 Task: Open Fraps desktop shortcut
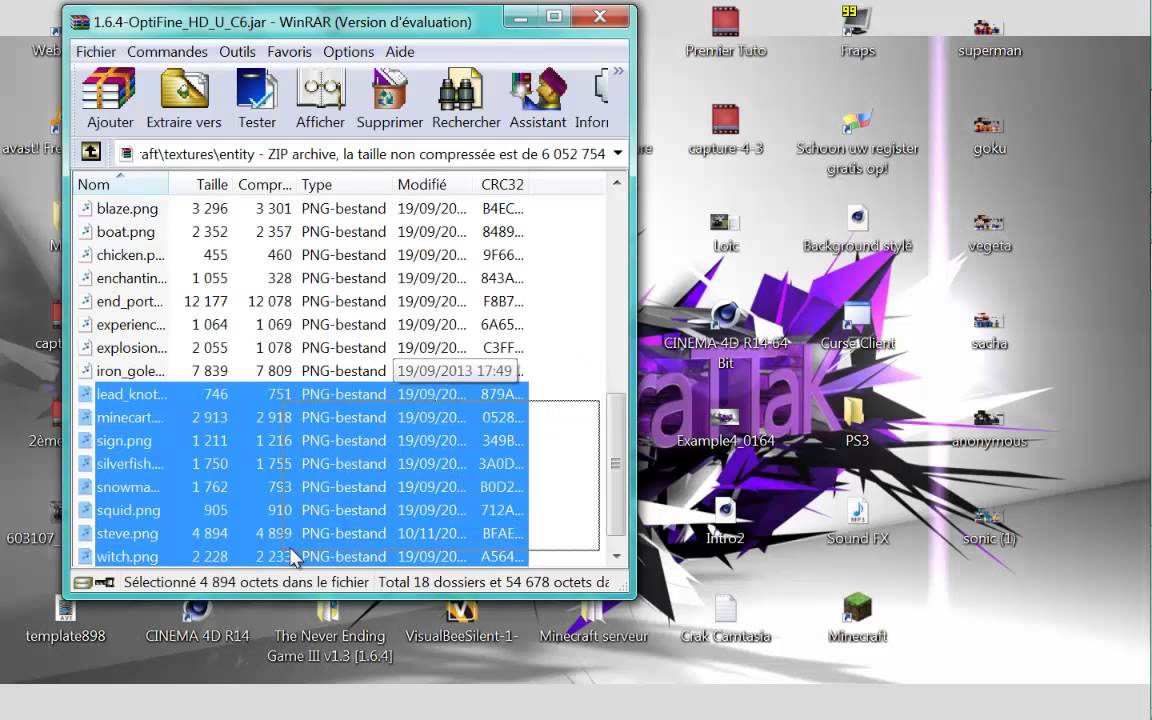pos(857,32)
